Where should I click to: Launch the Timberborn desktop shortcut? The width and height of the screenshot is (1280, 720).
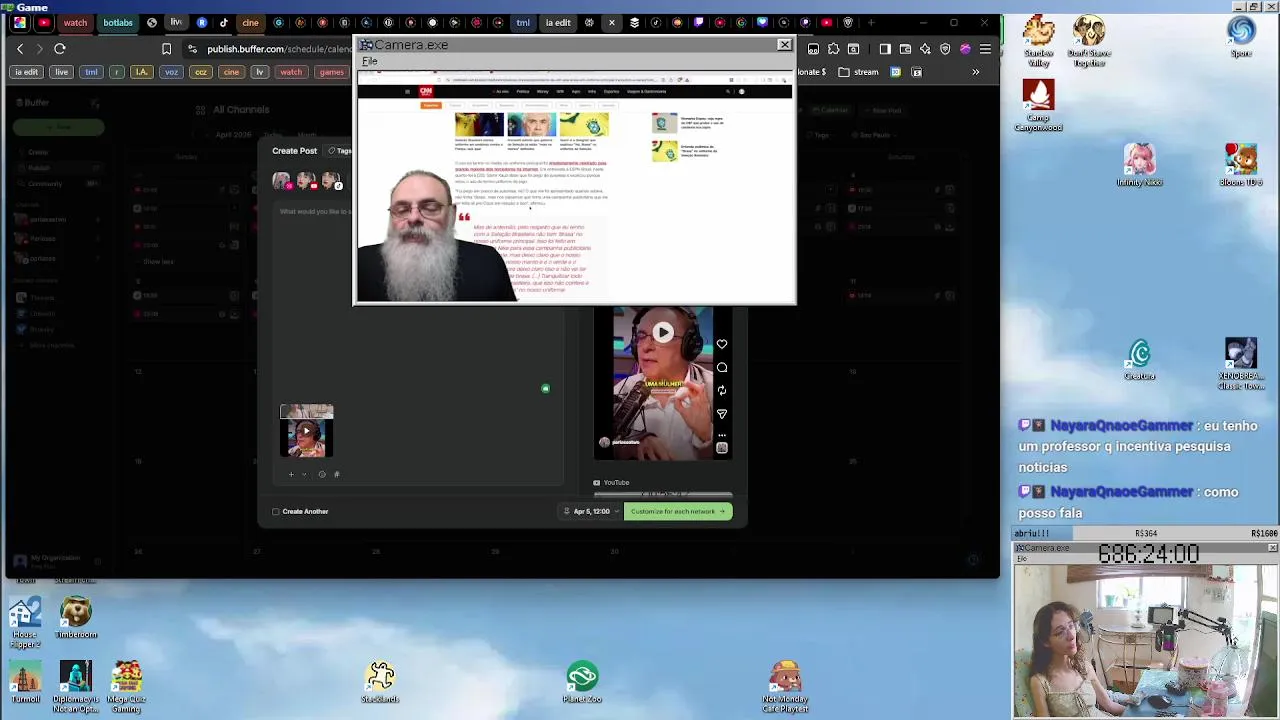pos(76,618)
